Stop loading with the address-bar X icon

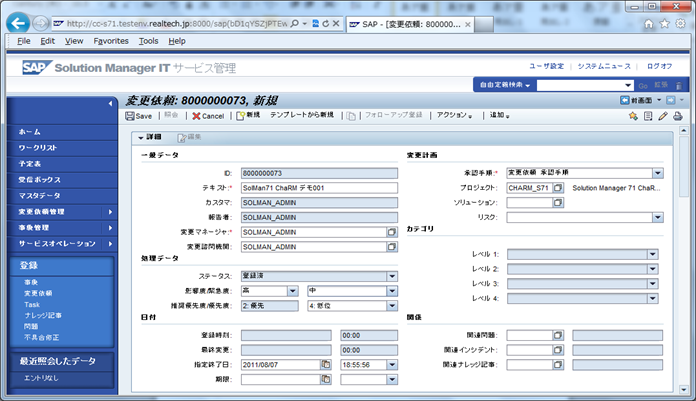(x=336, y=24)
